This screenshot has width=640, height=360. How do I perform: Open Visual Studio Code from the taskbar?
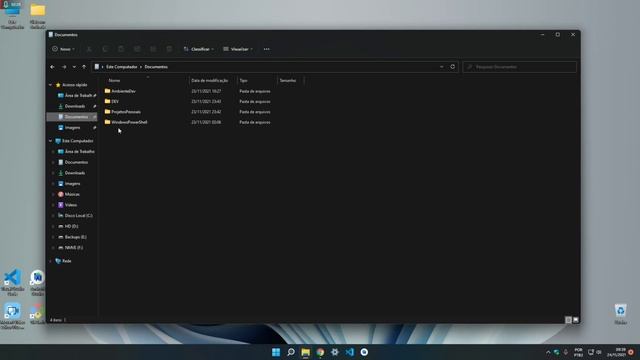click(x=349, y=352)
